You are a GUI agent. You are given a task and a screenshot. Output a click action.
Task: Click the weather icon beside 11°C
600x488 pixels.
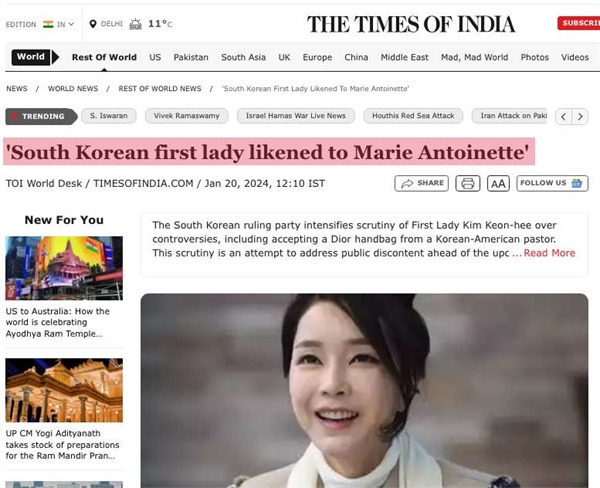(135, 24)
